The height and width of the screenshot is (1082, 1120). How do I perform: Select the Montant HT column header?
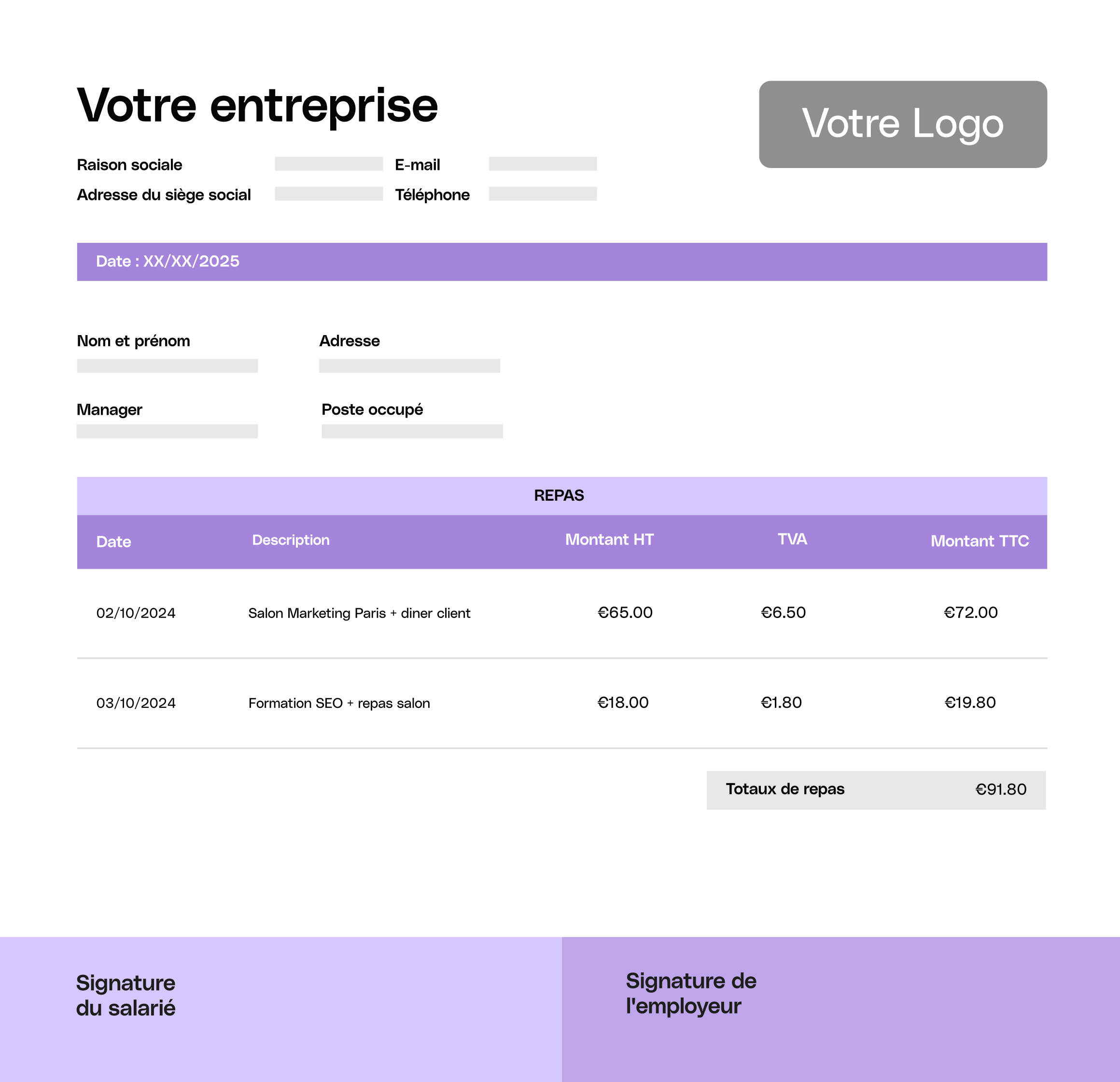click(609, 540)
